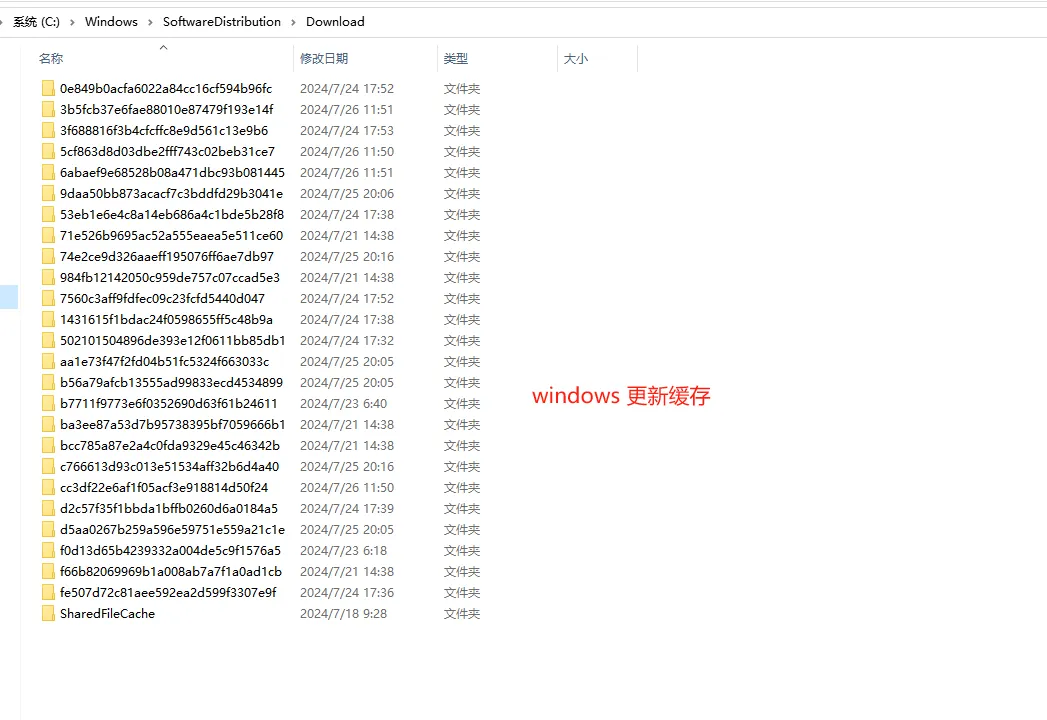The image size is (1047, 720).
Task: Open folder b7711f9773e6f0352690d63f61b24611
Action: [160, 403]
